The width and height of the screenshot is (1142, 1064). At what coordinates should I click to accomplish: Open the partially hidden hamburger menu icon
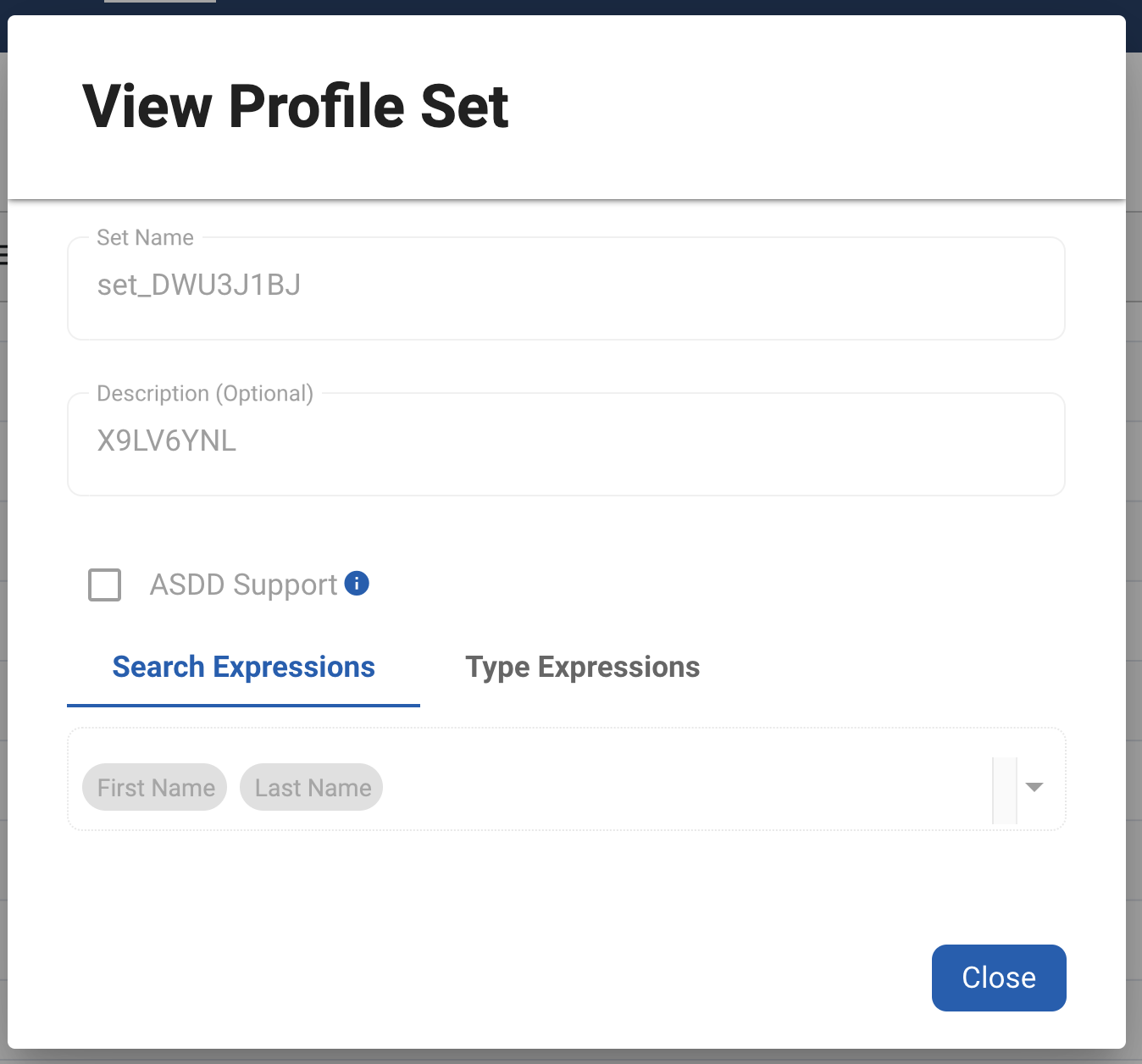coord(3,253)
